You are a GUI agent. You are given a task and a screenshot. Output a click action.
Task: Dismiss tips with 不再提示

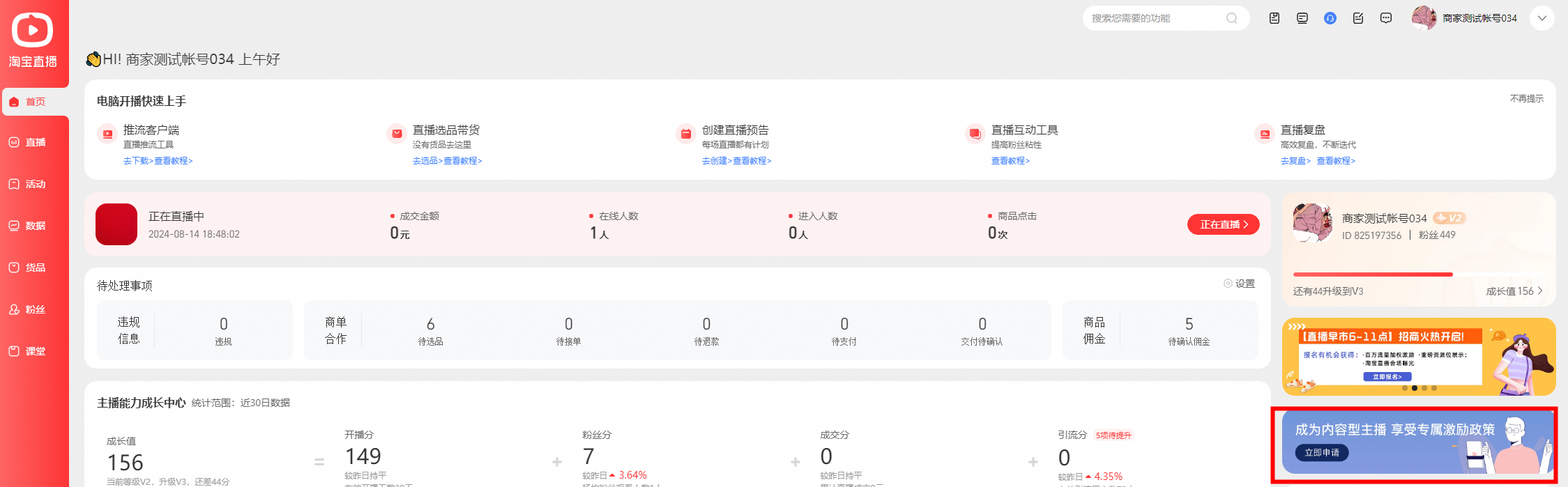tap(1527, 99)
